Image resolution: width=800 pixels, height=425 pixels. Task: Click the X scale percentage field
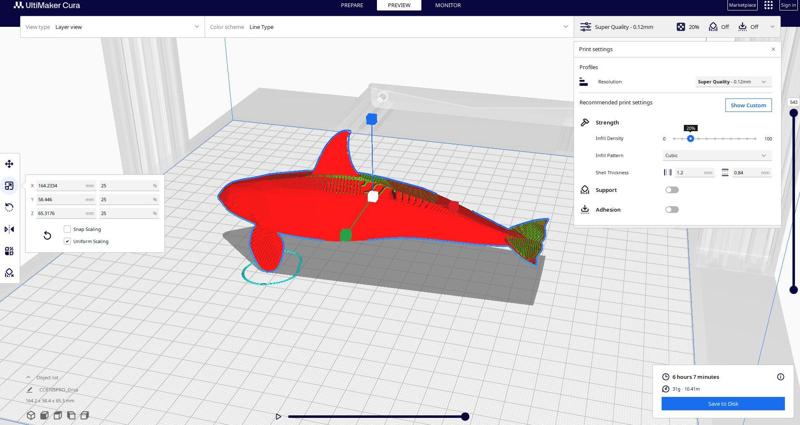(129, 186)
